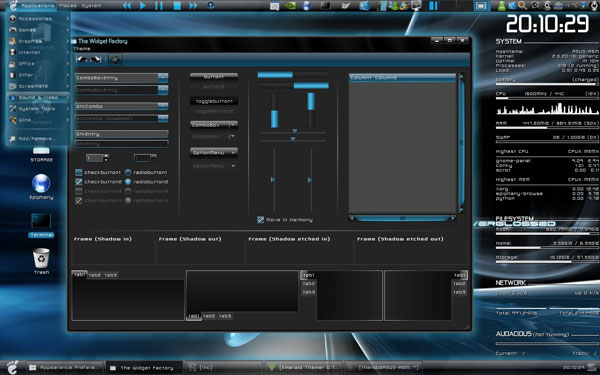Image resolution: width=600 pixels, height=375 pixels.
Task: Click into the enabled GtkEntry text field
Action: point(122,134)
